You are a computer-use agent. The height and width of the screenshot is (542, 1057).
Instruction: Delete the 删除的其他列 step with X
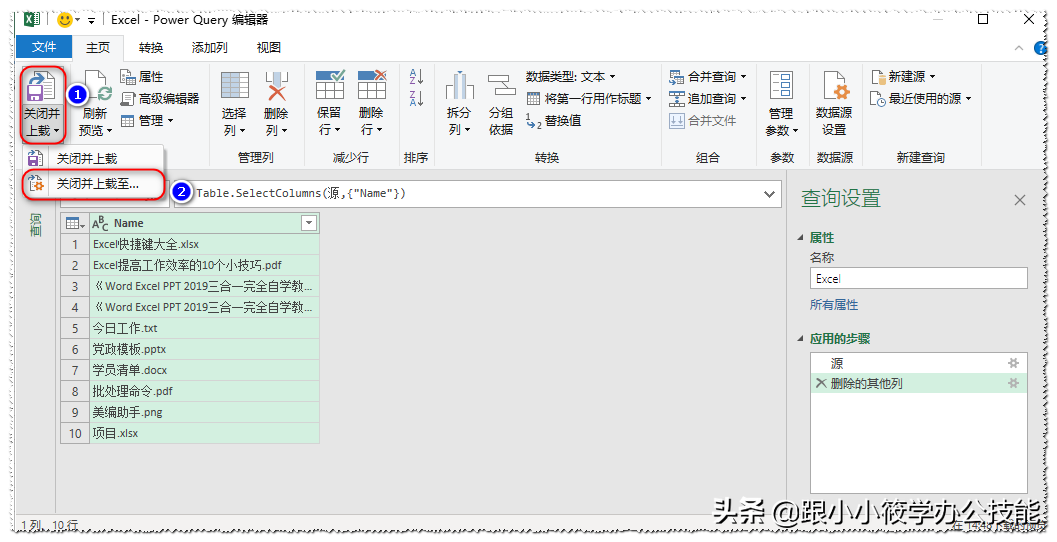[820, 384]
